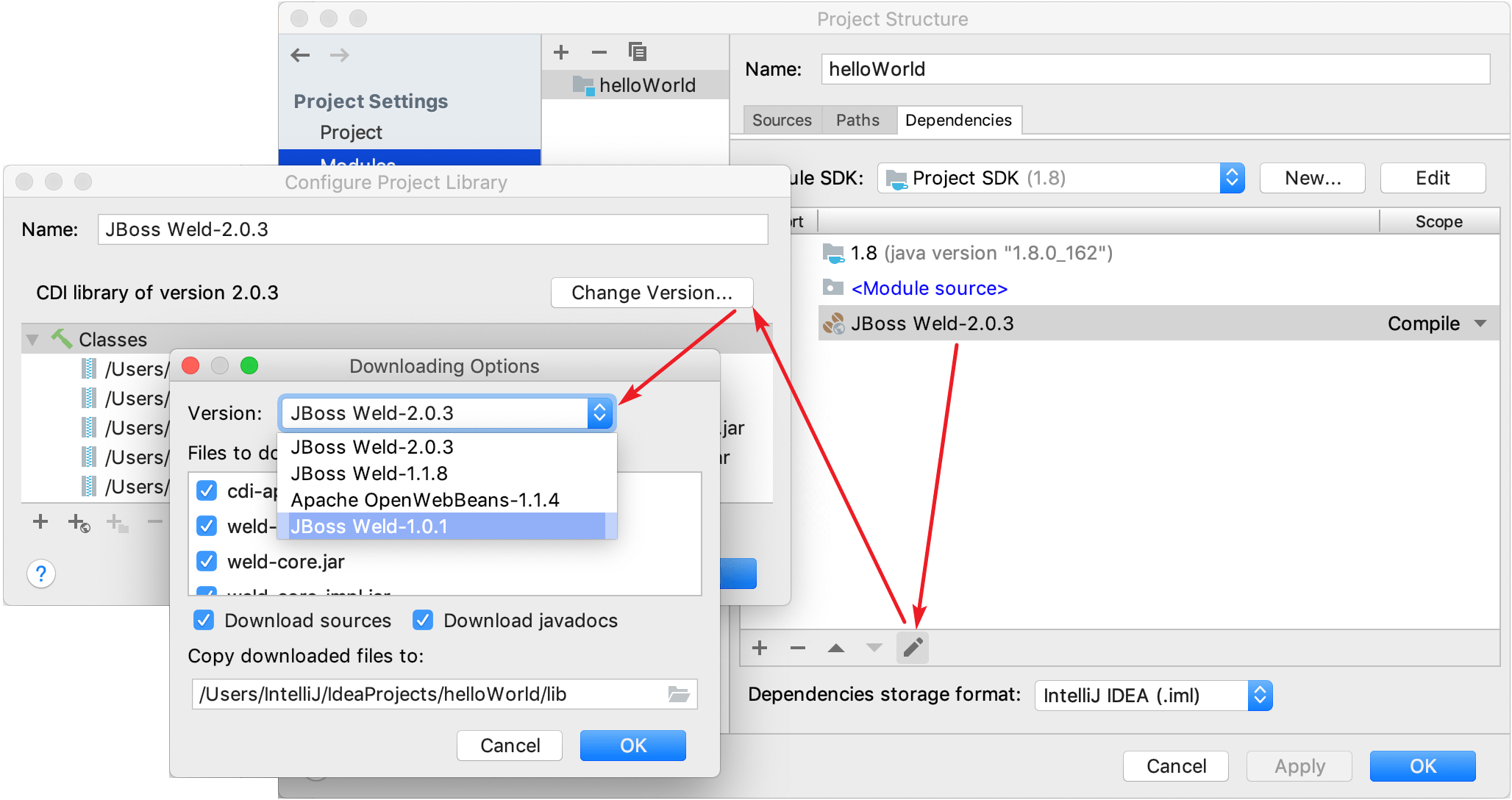This screenshot has width=1512, height=800.
Task: Click the pencil edit icon for dependencies
Action: click(x=913, y=648)
